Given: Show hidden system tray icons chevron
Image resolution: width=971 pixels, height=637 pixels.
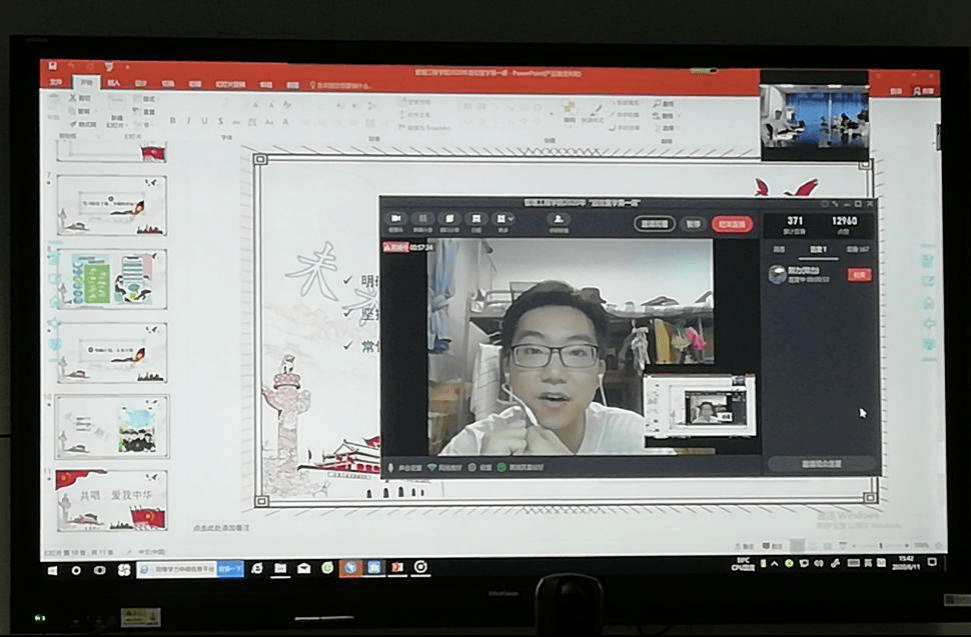Looking at the screenshot, I should click(775, 563).
